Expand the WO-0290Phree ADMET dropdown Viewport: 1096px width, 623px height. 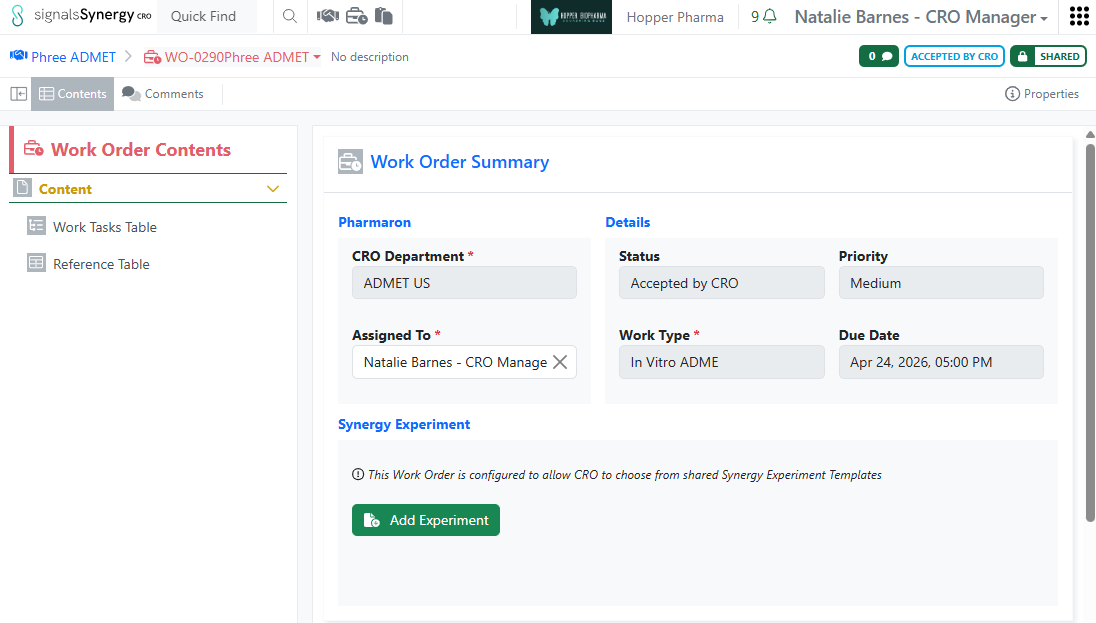(x=317, y=57)
